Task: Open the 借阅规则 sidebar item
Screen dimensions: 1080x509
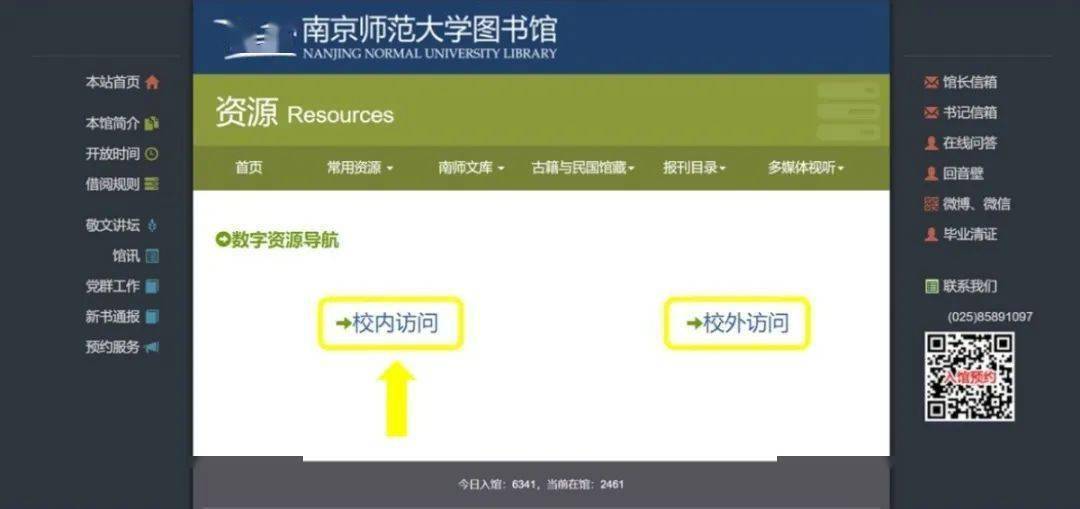Action: click(x=112, y=184)
